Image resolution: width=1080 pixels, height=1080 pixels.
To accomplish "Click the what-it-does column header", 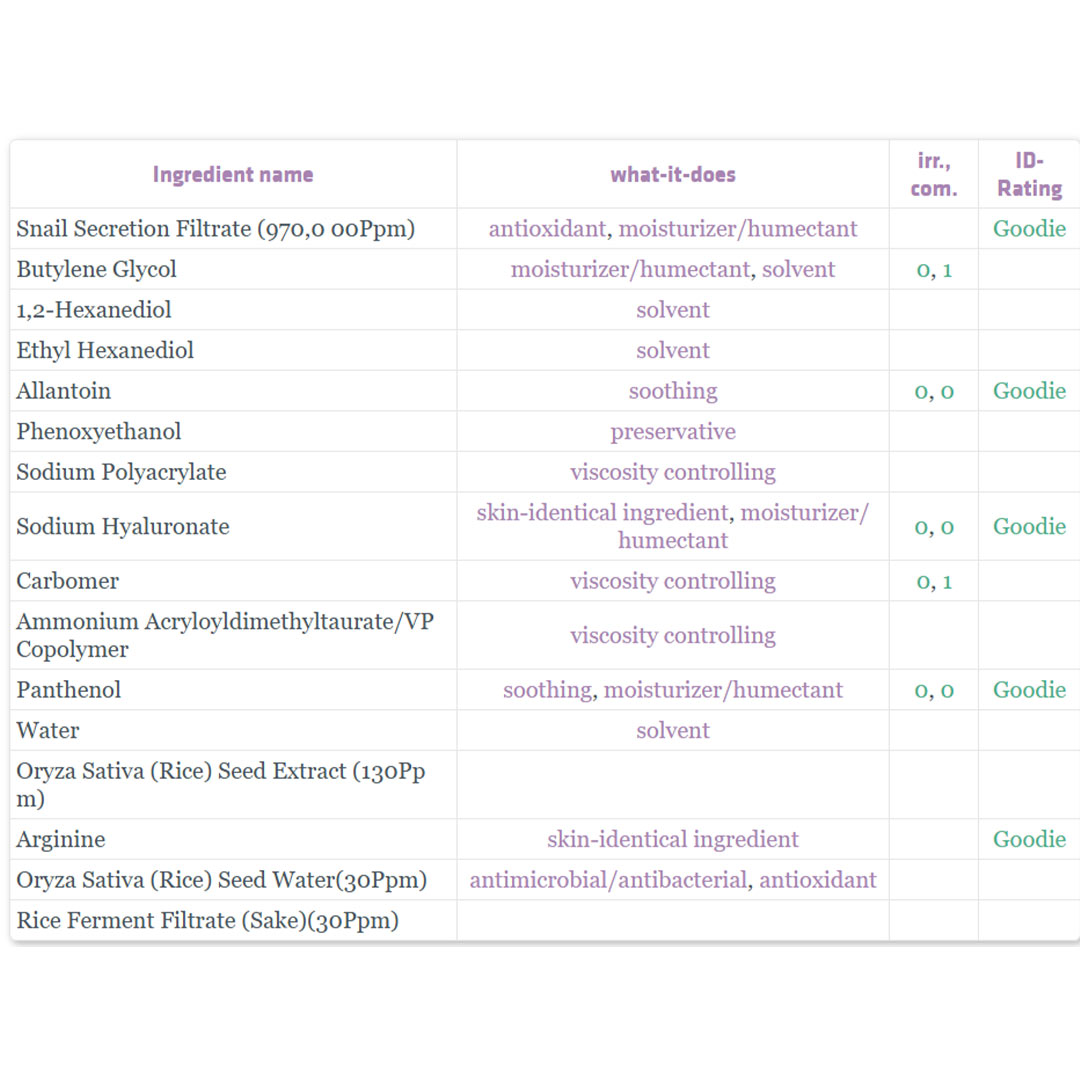I will click(673, 175).
